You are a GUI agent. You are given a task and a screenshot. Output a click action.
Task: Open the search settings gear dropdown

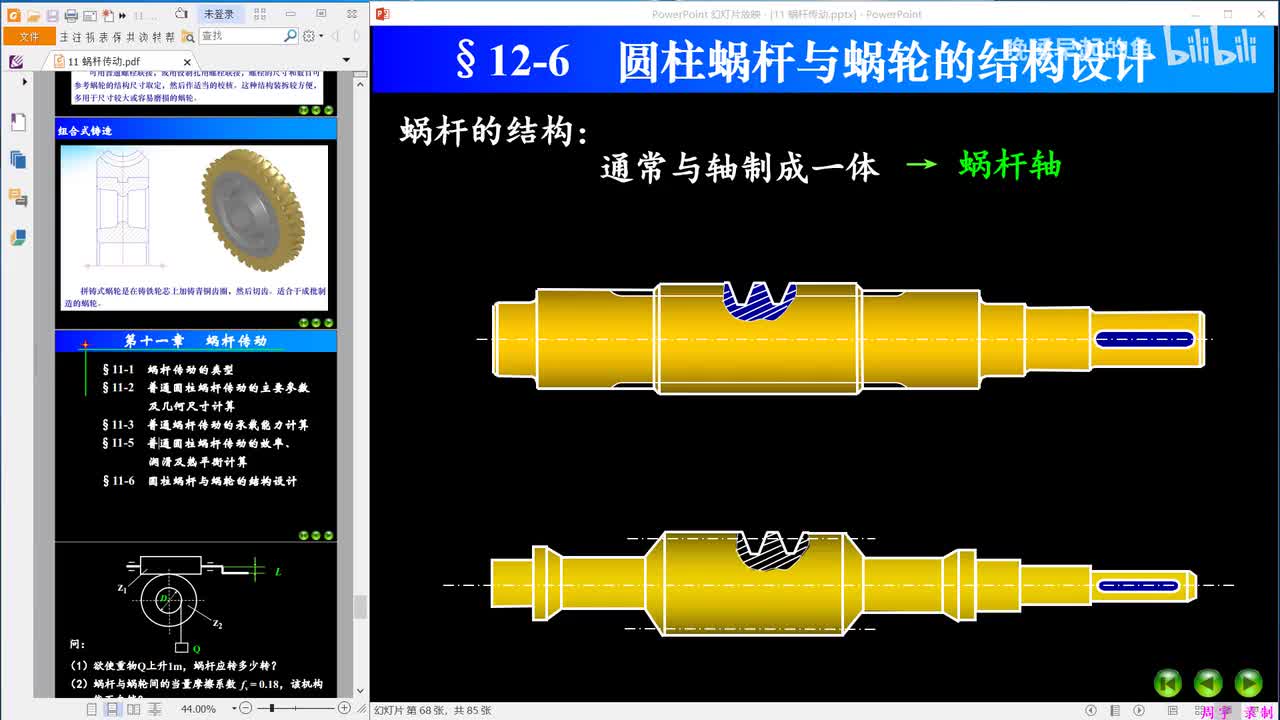coord(311,36)
